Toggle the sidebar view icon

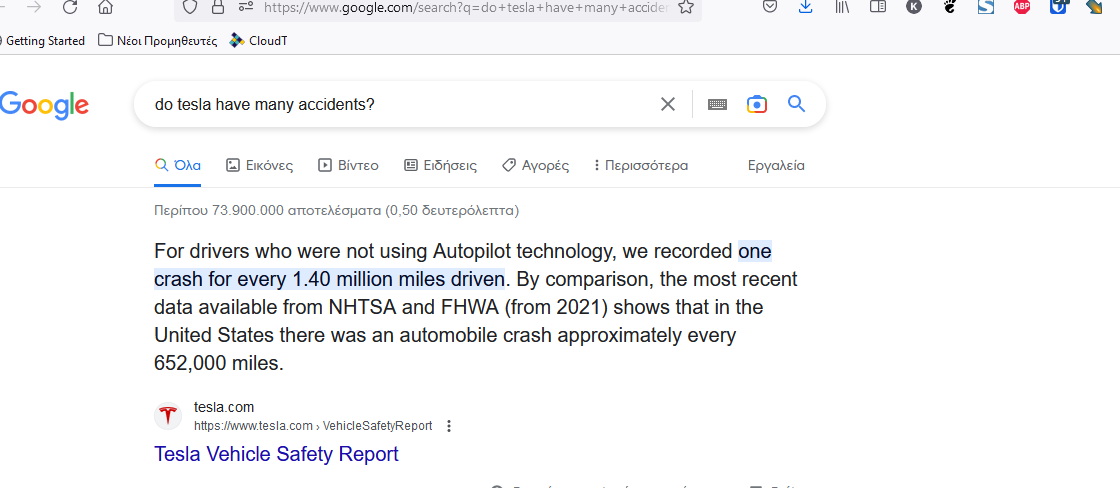click(x=878, y=7)
